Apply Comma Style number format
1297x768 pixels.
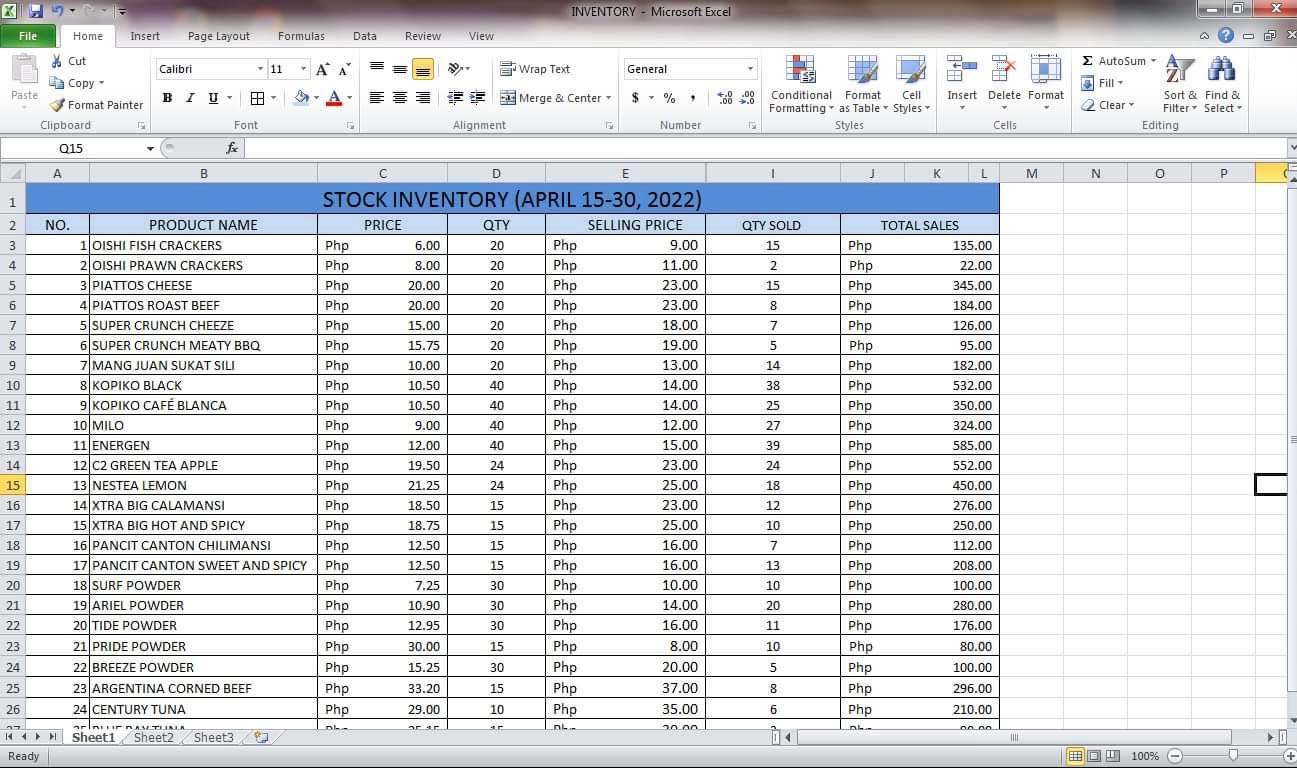coord(692,98)
